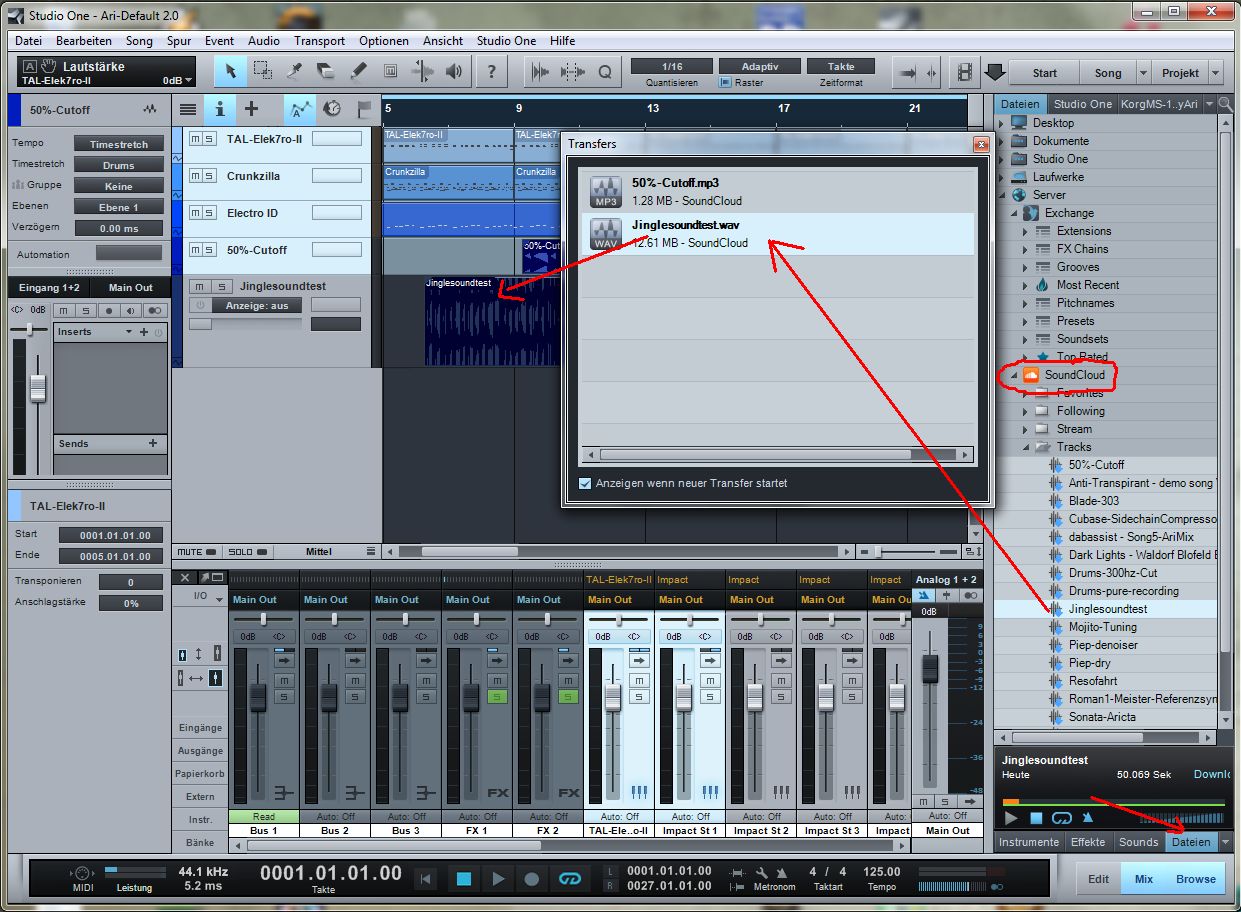Open the track list icon
1241x912 pixels.
188,109
